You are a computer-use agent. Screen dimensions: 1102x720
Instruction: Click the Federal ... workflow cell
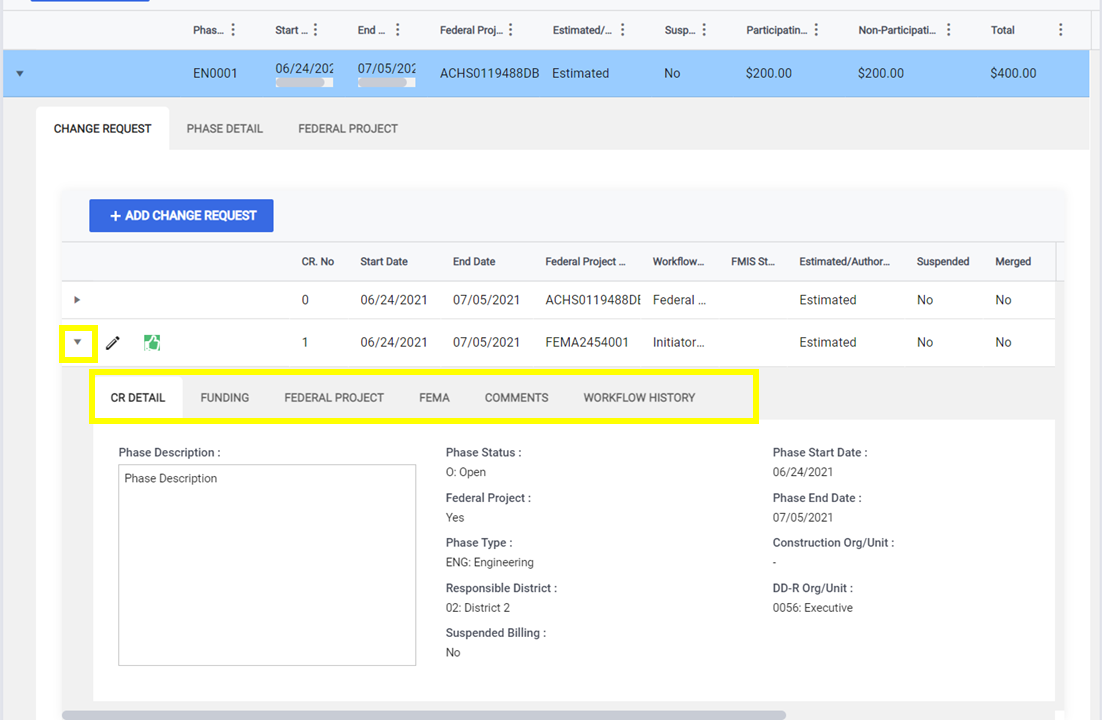[679, 300]
